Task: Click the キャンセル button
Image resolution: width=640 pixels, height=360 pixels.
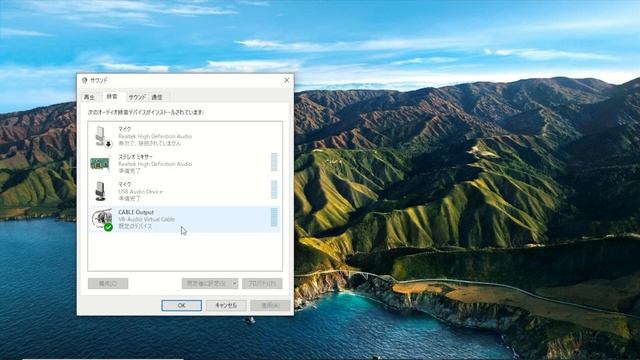Action: [226, 305]
